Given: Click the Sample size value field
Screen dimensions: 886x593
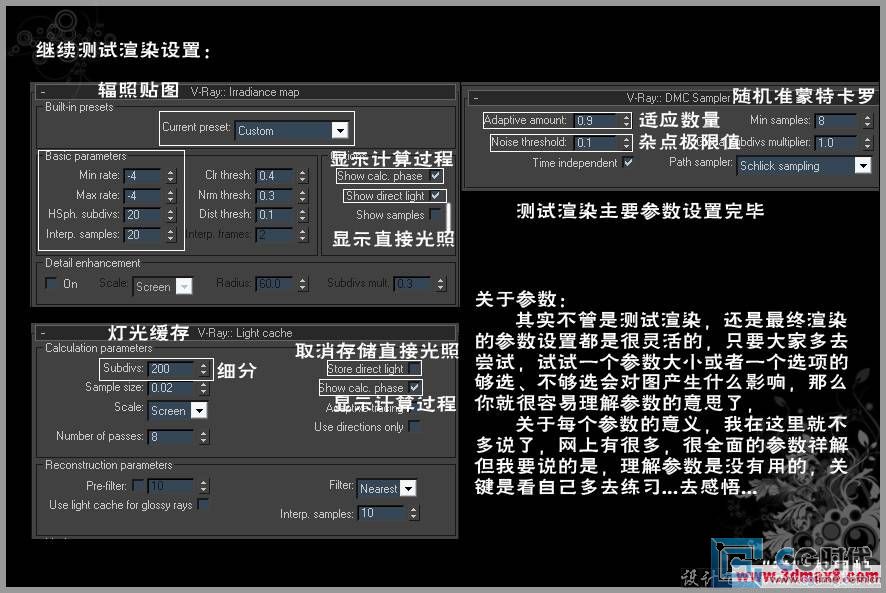Looking at the screenshot, I should pos(170,388).
